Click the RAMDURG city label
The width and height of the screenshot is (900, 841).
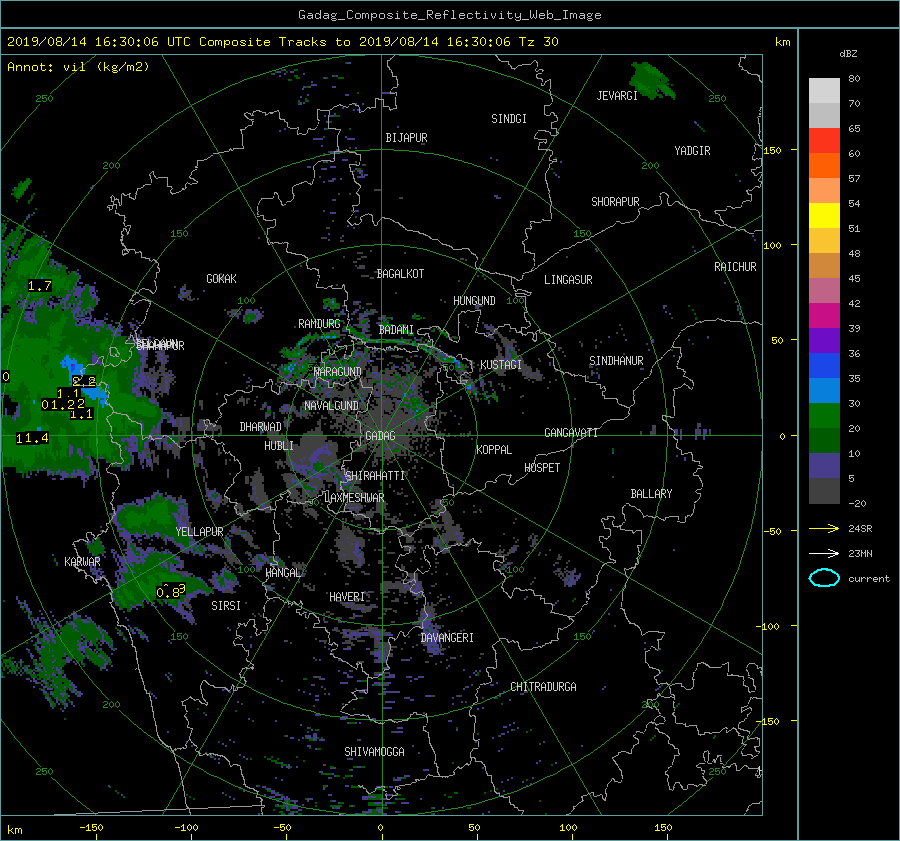(319, 324)
